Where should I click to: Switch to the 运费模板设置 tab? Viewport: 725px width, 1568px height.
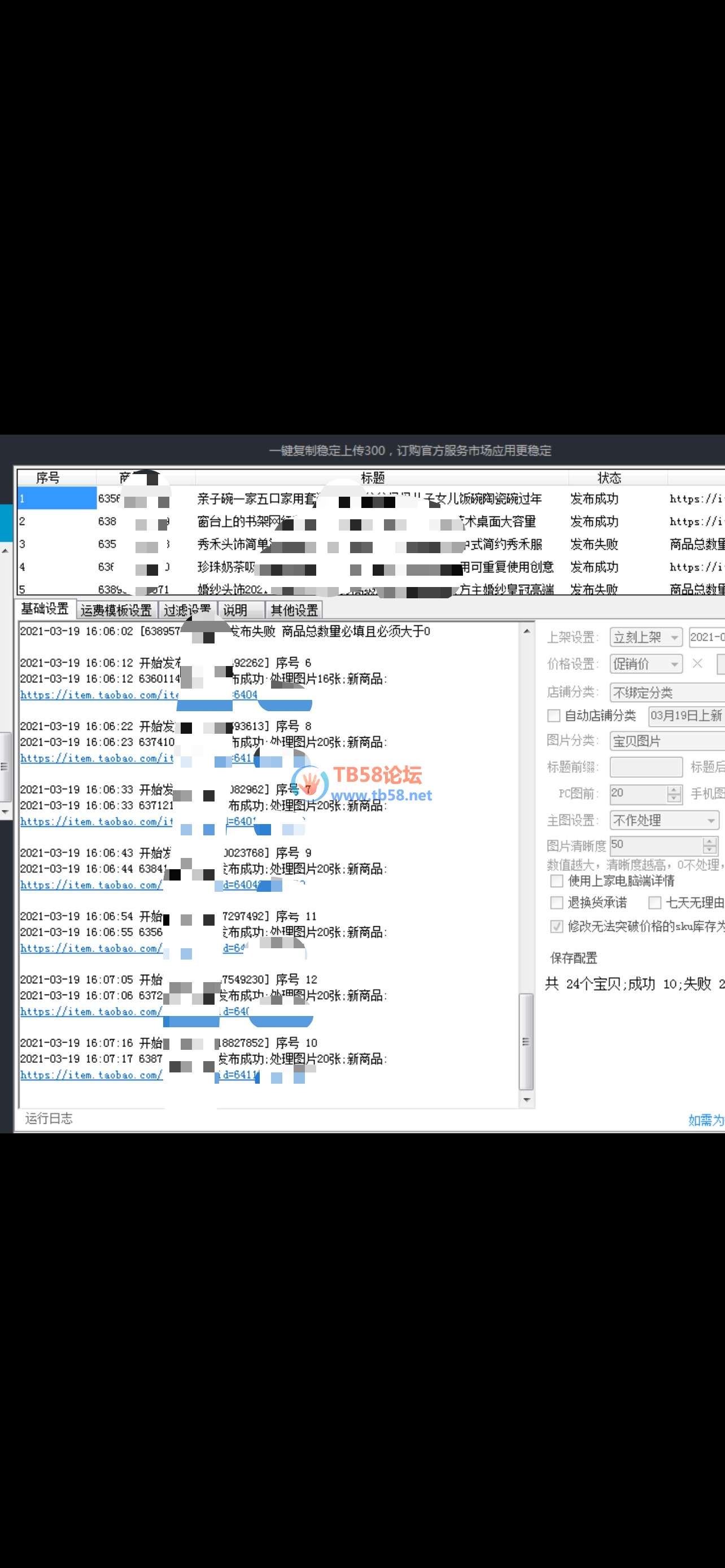click(116, 610)
